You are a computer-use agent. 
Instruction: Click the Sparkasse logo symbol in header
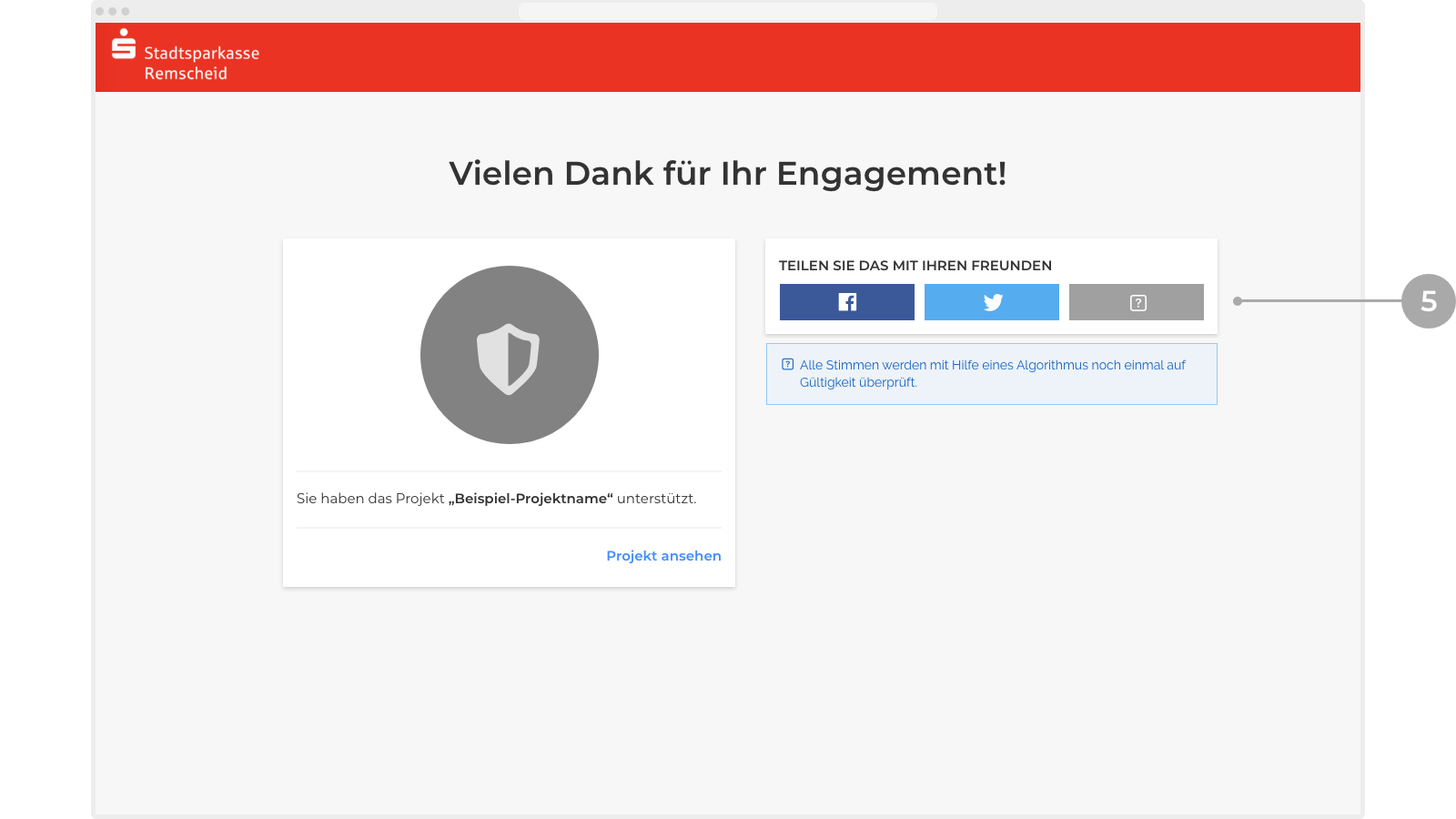click(x=124, y=45)
